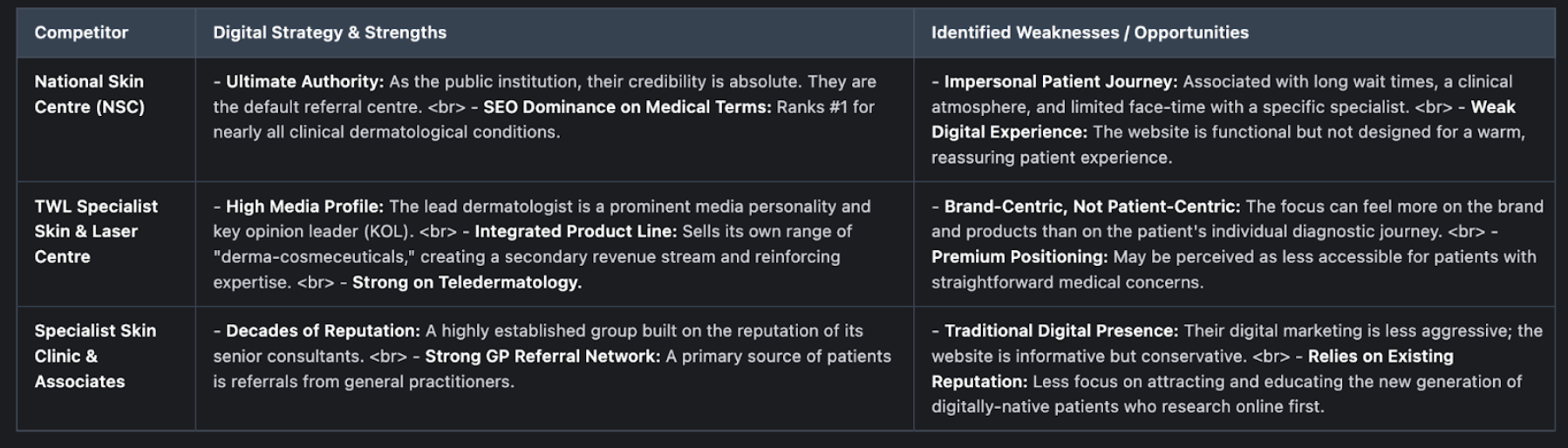The height and width of the screenshot is (448, 1568).
Task: Click the bold text Ultimate Authority
Action: 304,82
